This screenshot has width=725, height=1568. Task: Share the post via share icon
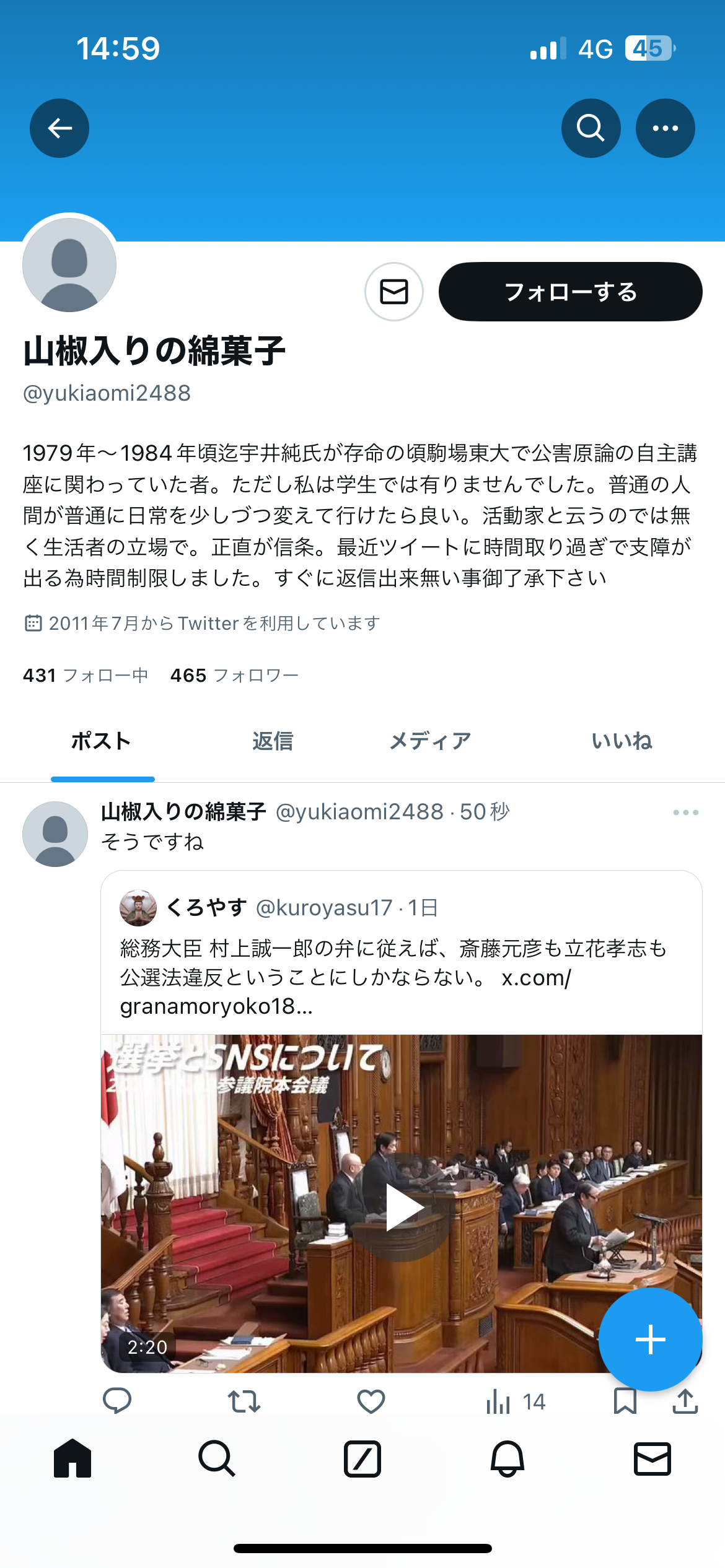(x=685, y=1401)
